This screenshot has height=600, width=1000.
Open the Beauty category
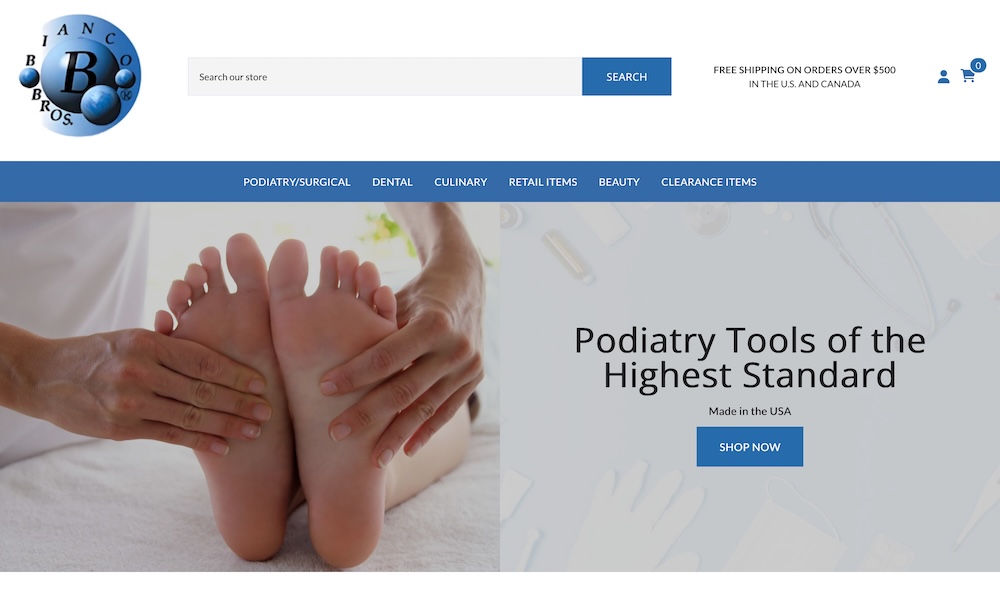[x=619, y=182]
